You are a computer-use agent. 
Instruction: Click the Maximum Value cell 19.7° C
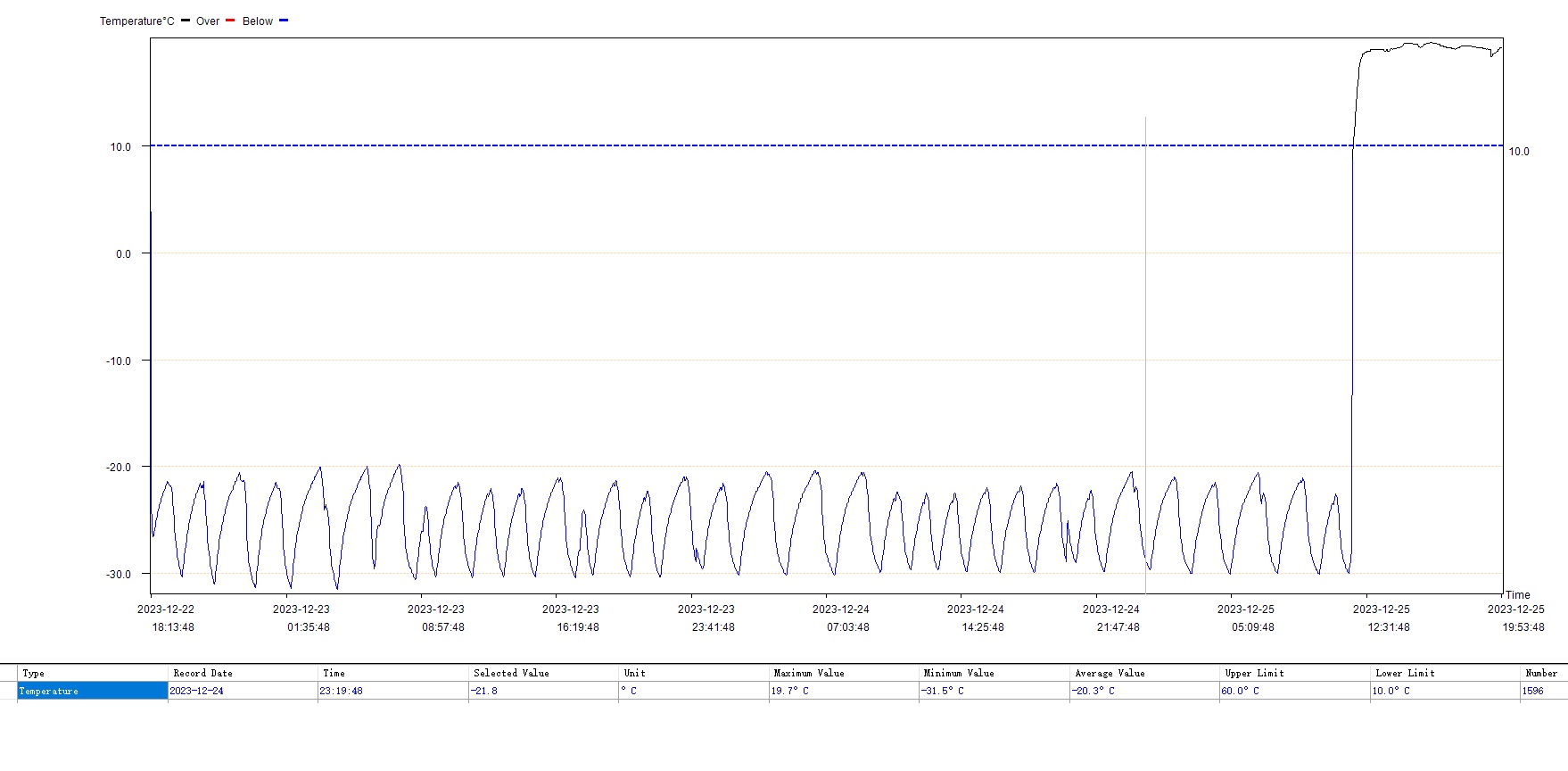click(x=844, y=691)
